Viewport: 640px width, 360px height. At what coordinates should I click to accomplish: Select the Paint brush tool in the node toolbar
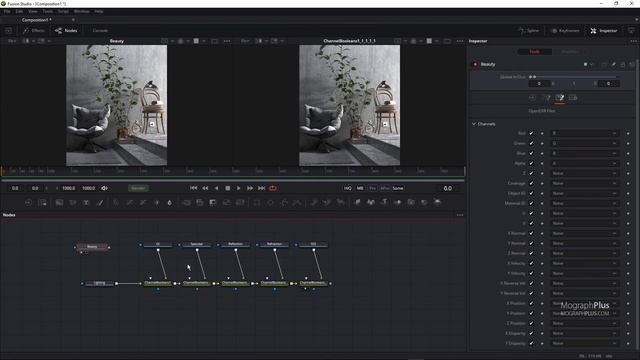tap(100, 202)
